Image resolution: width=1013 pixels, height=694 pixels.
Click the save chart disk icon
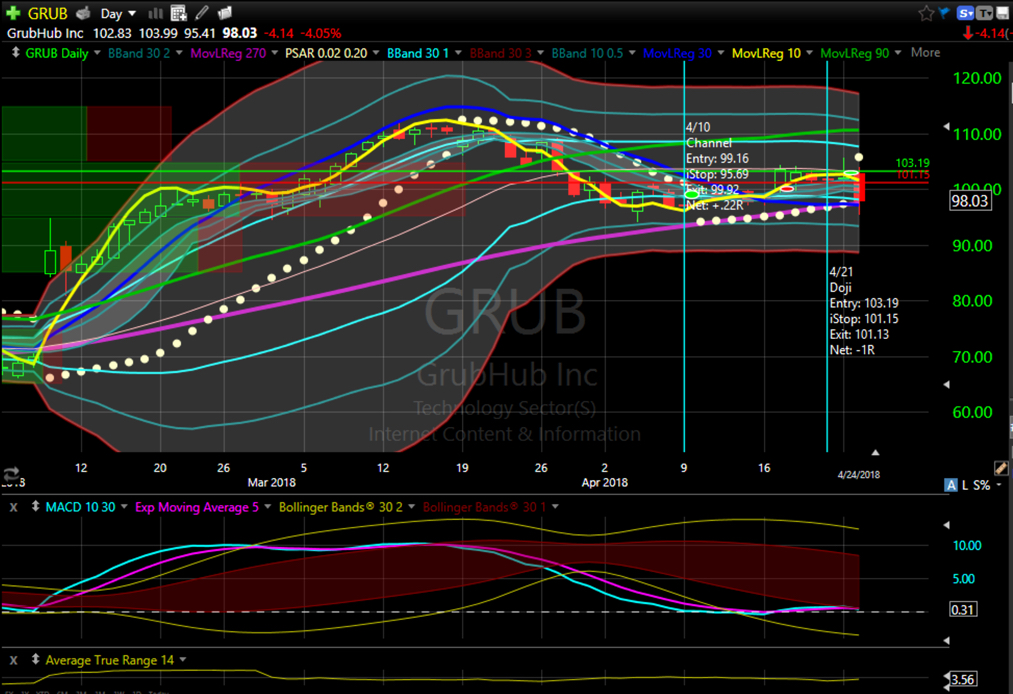click(1002, 13)
